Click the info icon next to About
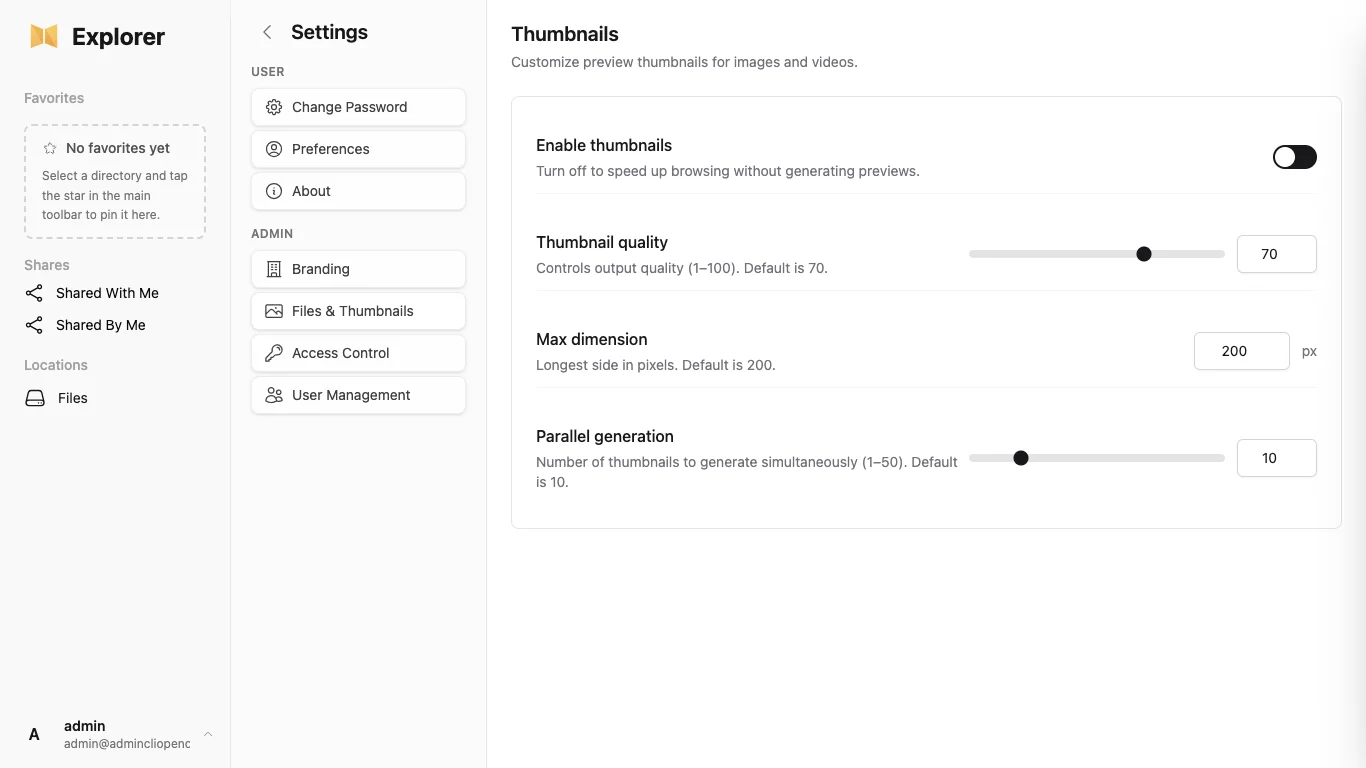 click(x=273, y=191)
